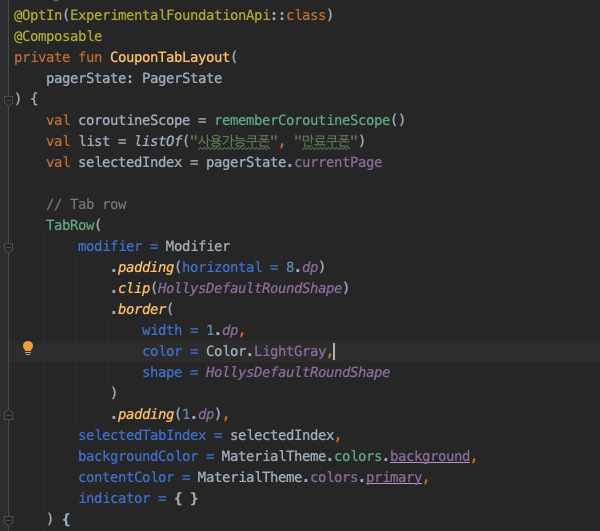Toggle the fold marker on the last ') {' line
The width and height of the screenshot is (600, 531).
[x=8, y=520]
